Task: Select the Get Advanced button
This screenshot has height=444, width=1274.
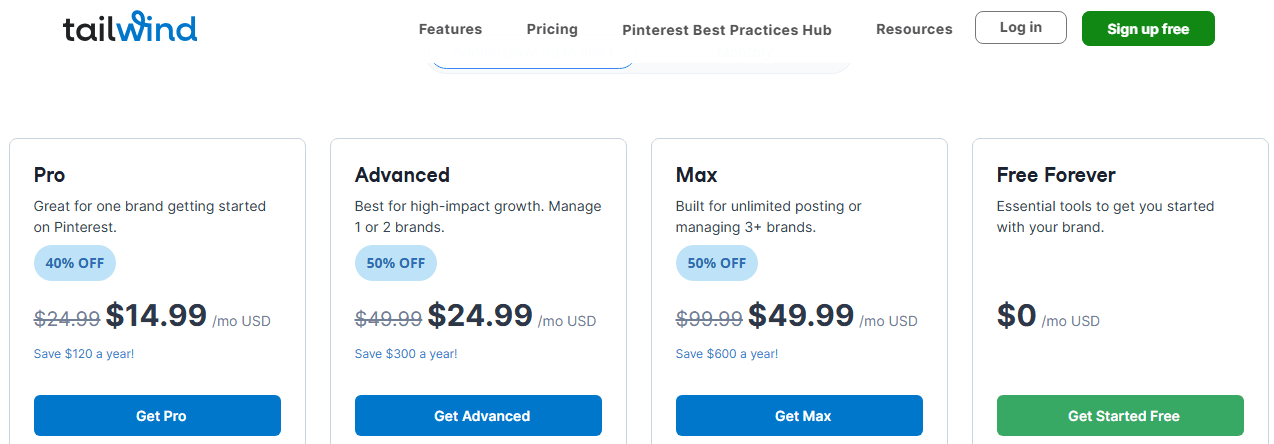Action: pos(478,416)
